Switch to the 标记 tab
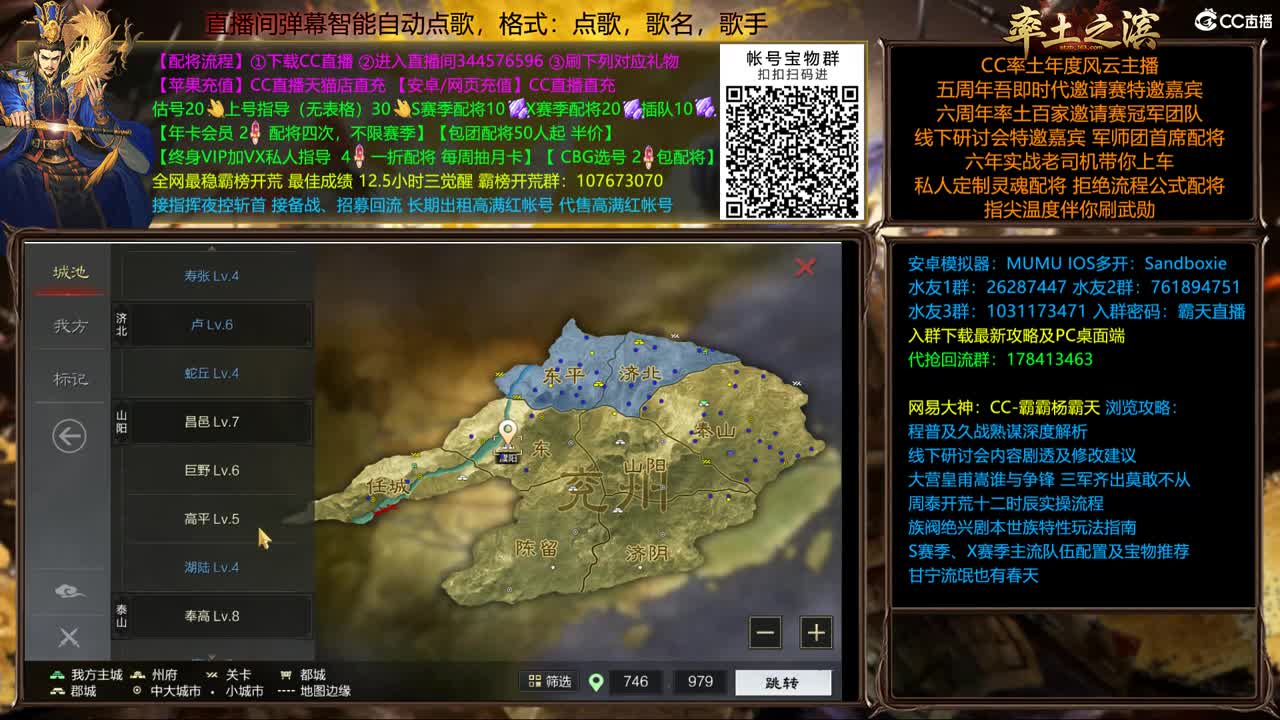The width and height of the screenshot is (1280, 720). pyautogui.click(x=70, y=379)
